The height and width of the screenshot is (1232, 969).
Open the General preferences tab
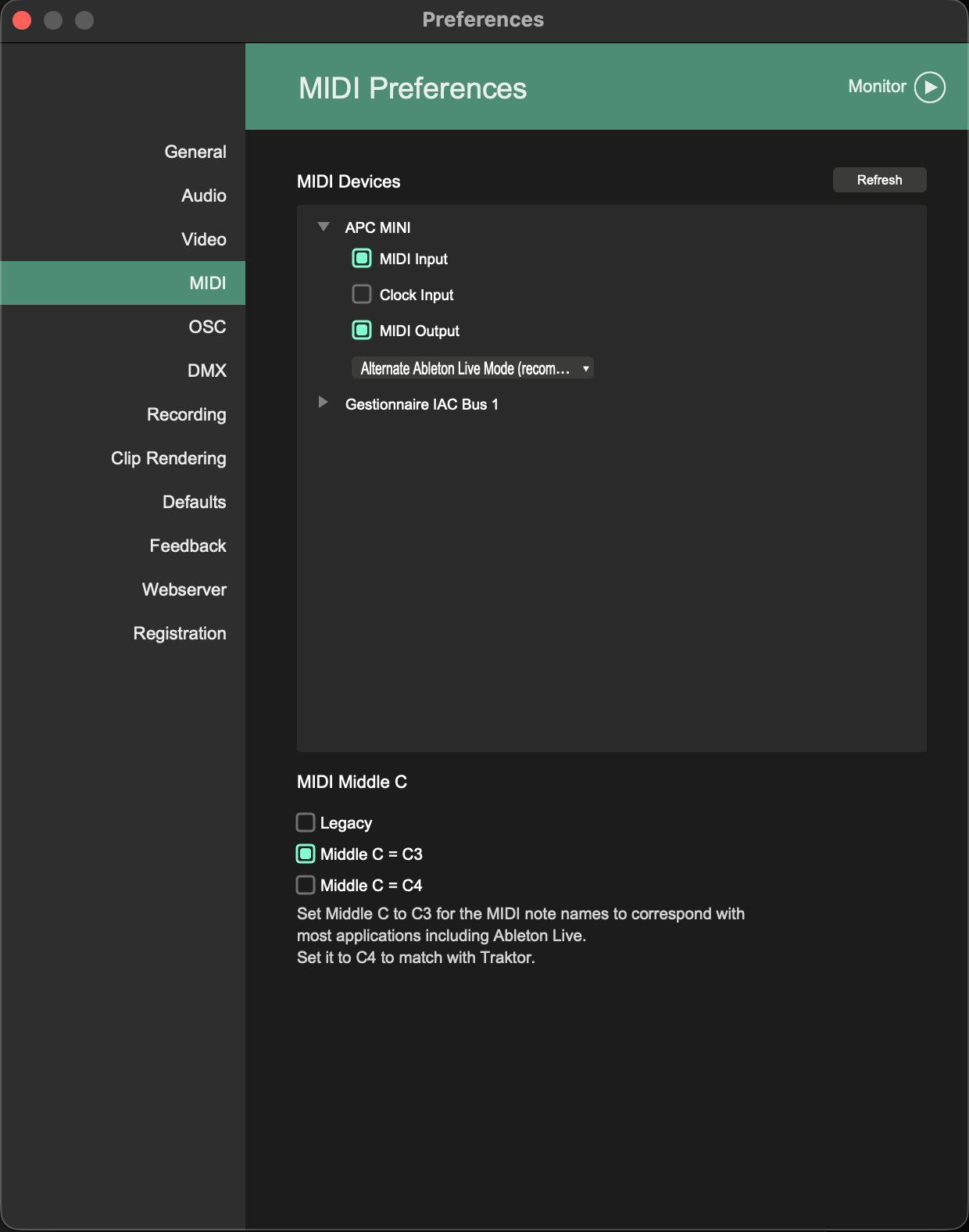(195, 152)
